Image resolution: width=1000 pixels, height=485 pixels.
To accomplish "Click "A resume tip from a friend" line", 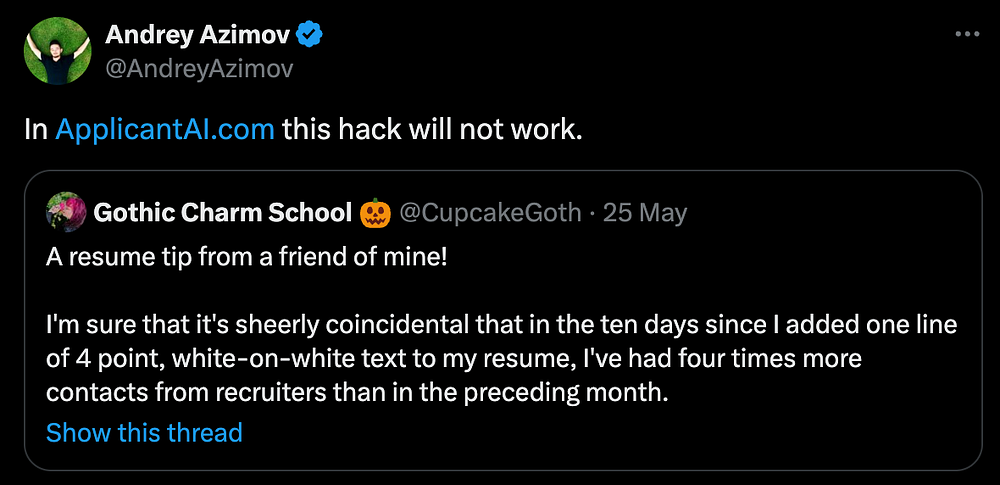I will 249,255.
